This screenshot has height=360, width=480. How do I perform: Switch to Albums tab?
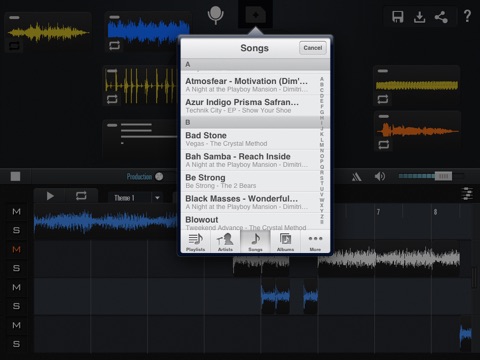(x=285, y=242)
